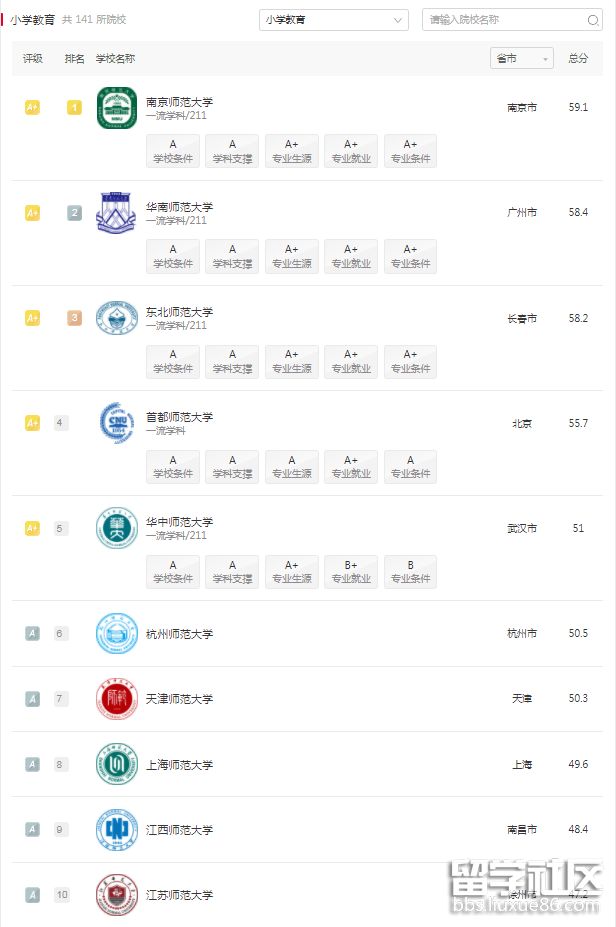The width and height of the screenshot is (616, 927).
Task: Click the search magnifier icon
Action: [594, 20]
